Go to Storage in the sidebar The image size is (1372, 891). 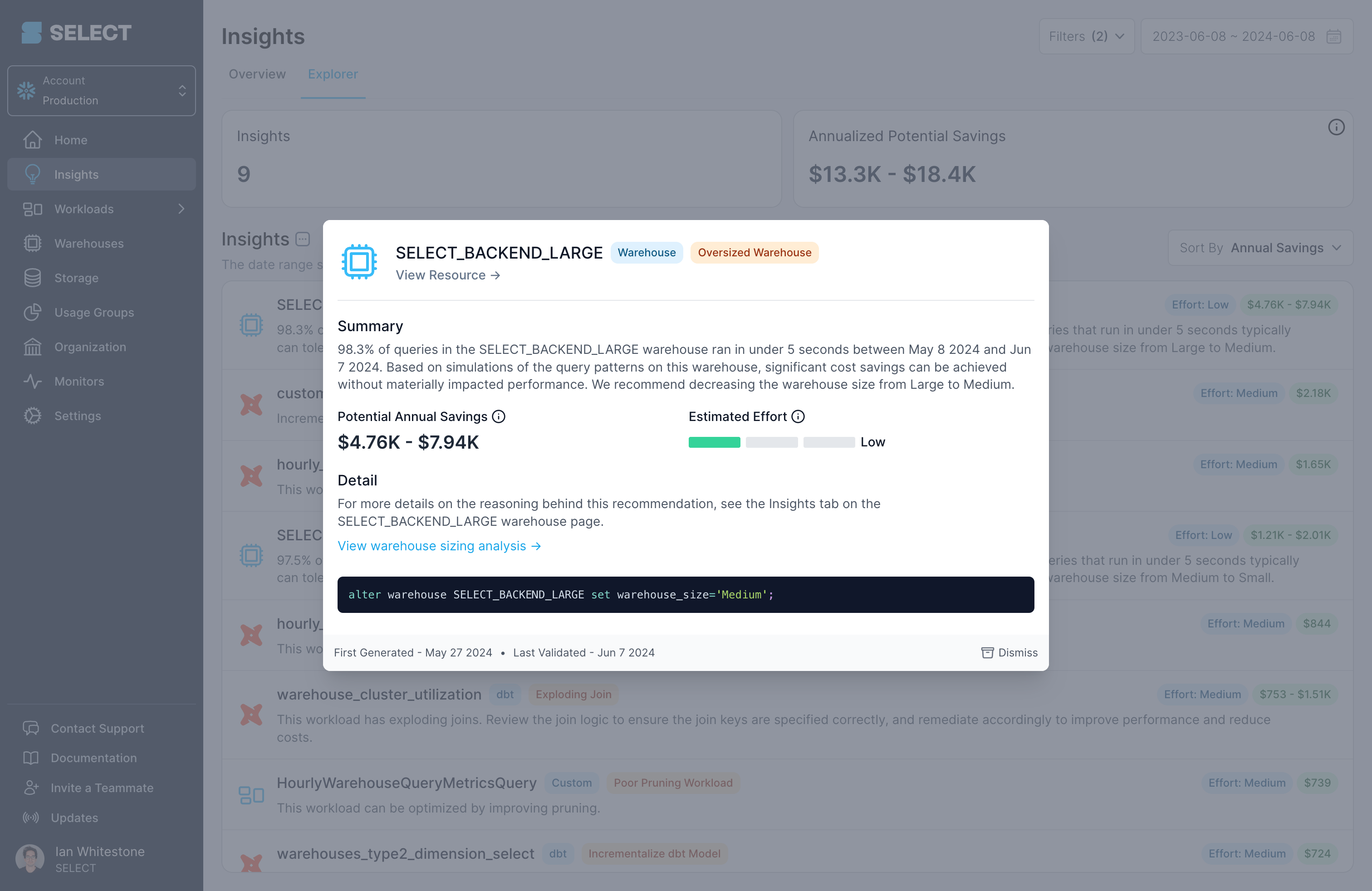click(102, 278)
